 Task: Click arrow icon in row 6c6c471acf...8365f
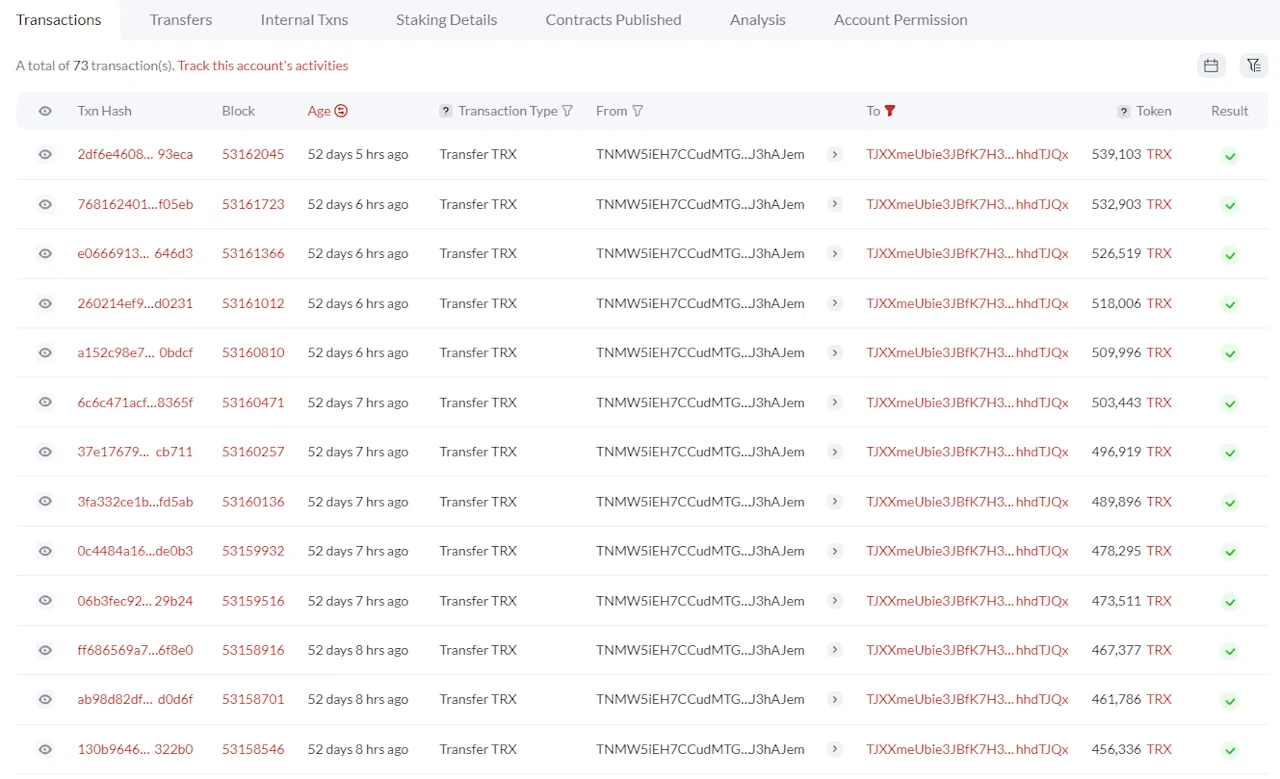[x=835, y=402]
